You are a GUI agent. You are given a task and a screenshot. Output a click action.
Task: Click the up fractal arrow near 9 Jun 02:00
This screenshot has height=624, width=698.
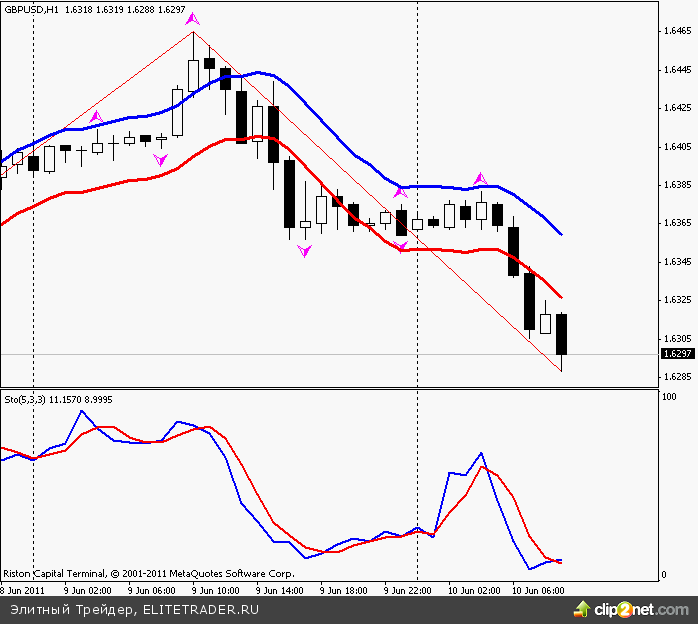[96, 117]
